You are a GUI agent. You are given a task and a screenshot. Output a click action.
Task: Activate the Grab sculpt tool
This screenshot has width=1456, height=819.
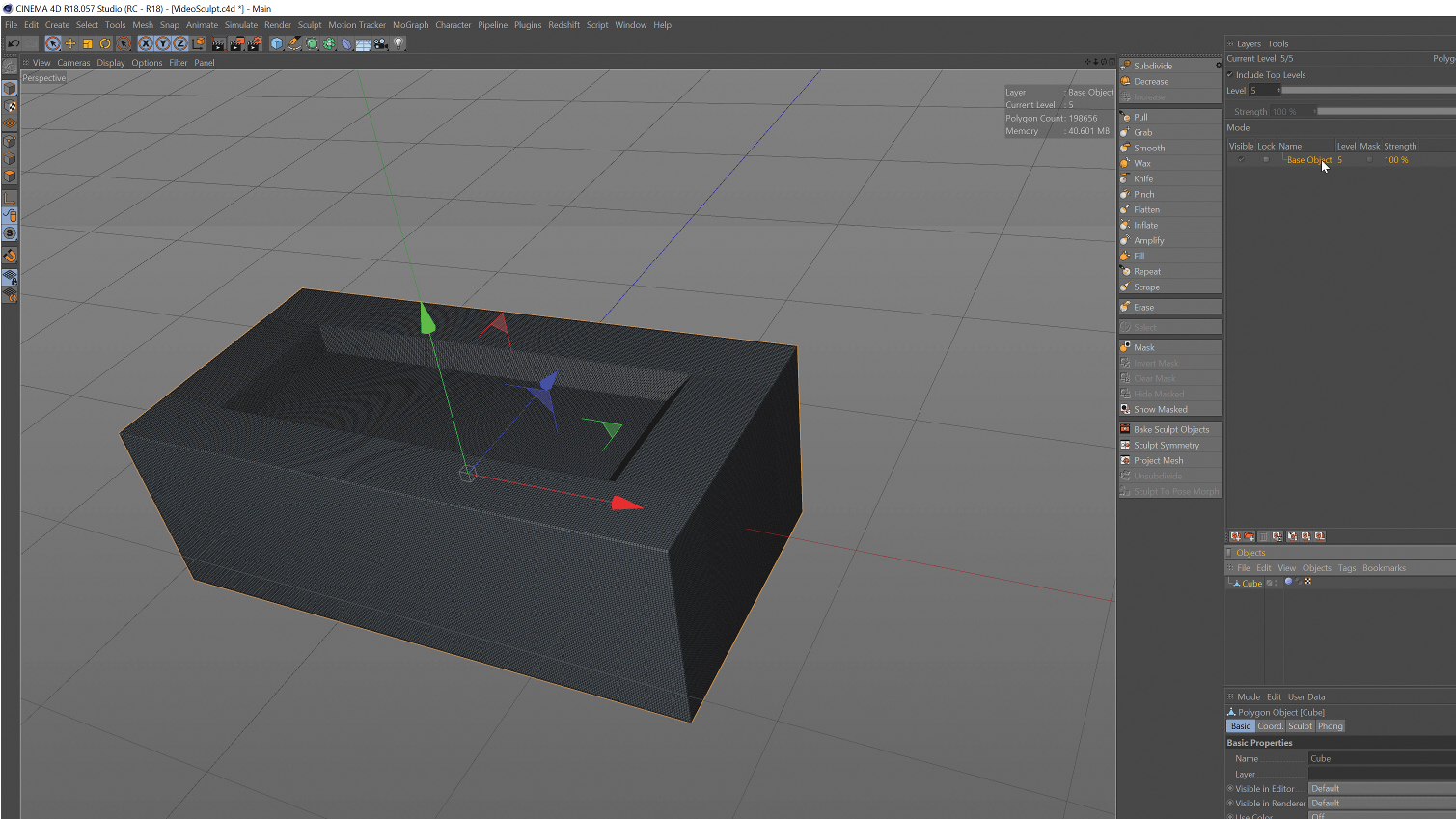pyautogui.click(x=1143, y=131)
